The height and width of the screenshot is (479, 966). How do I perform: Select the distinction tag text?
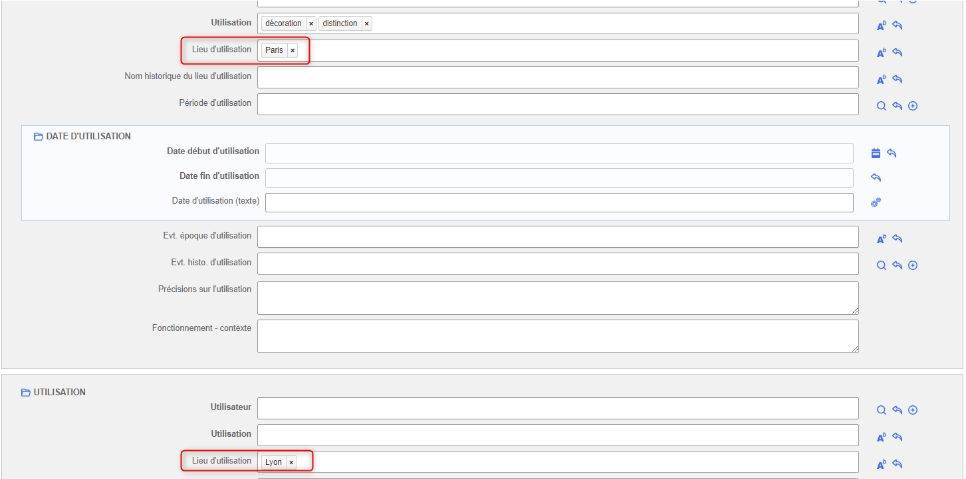click(340, 23)
